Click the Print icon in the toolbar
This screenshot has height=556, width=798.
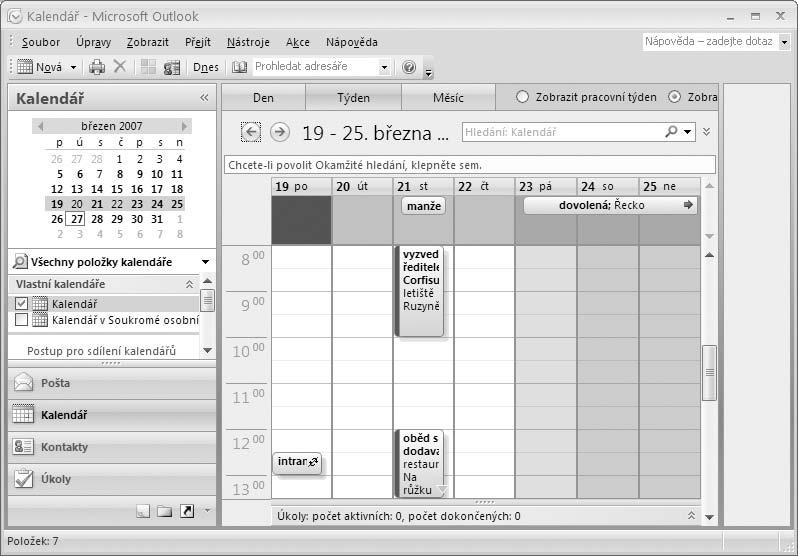[x=97, y=67]
